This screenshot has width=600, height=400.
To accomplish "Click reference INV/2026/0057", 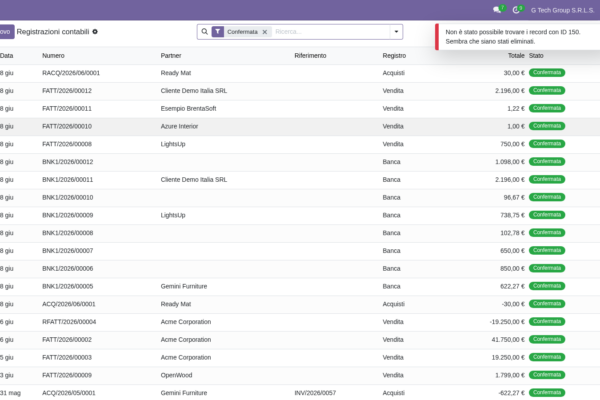I will [315, 393].
